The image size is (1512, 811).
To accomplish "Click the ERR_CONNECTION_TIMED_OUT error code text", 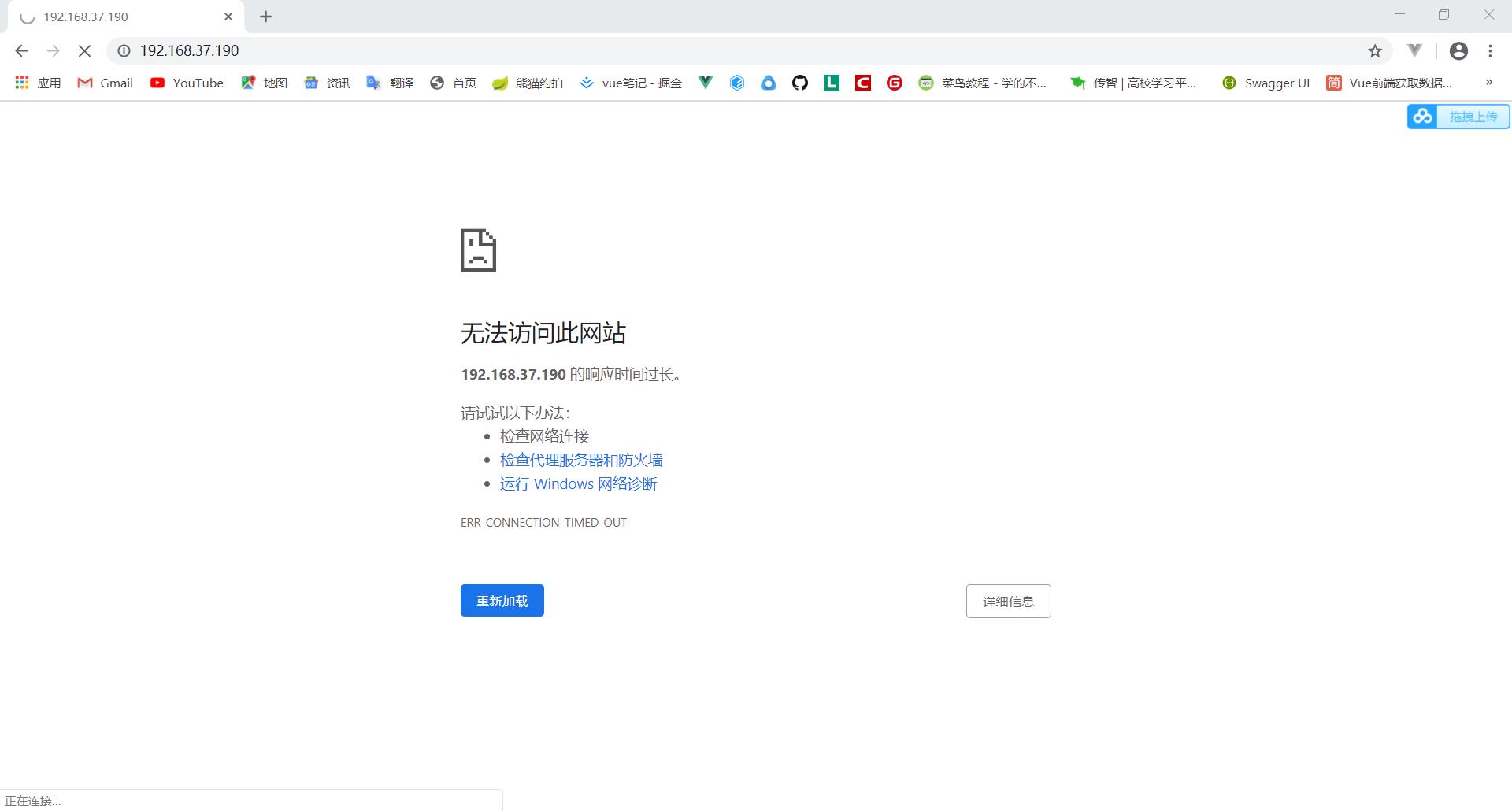I will pyautogui.click(x=543, y=523).
